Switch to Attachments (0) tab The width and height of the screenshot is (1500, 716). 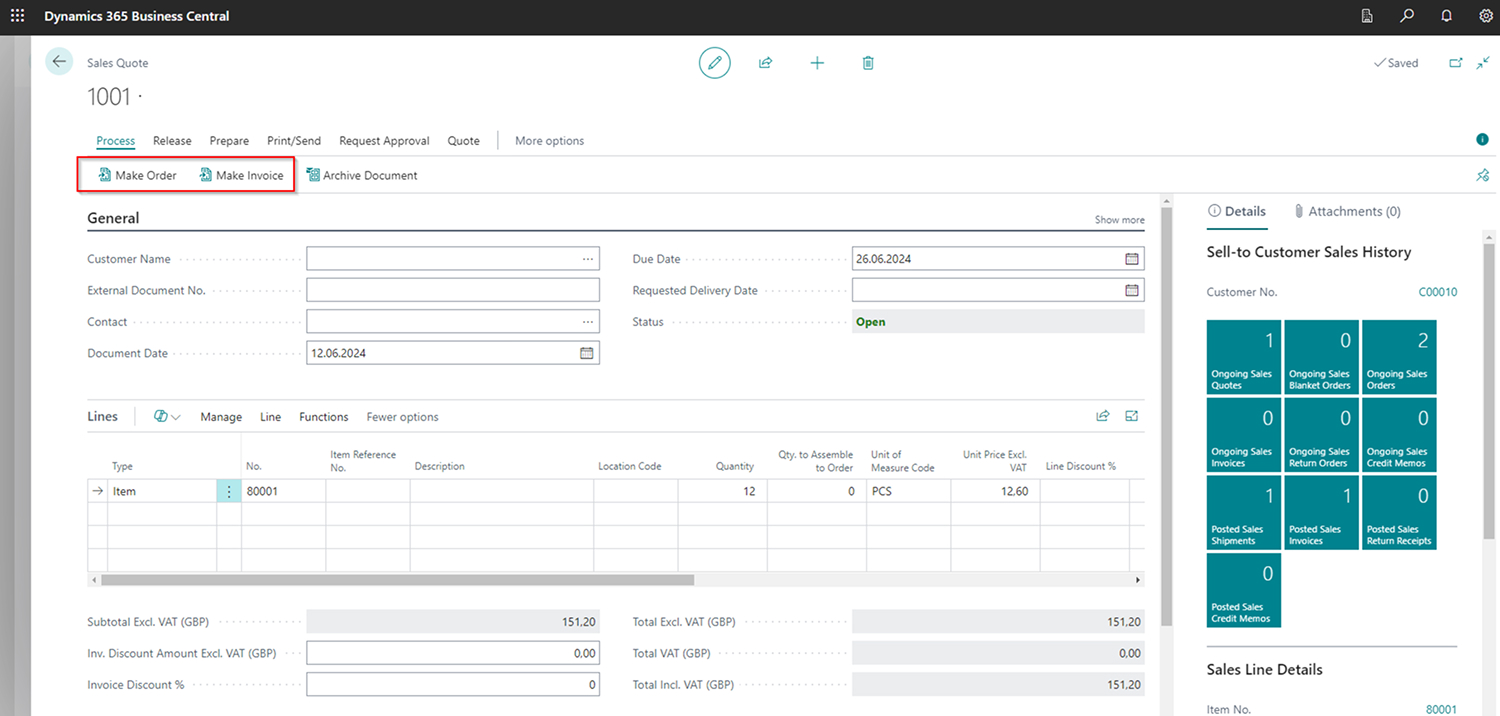click(1347, 211)
